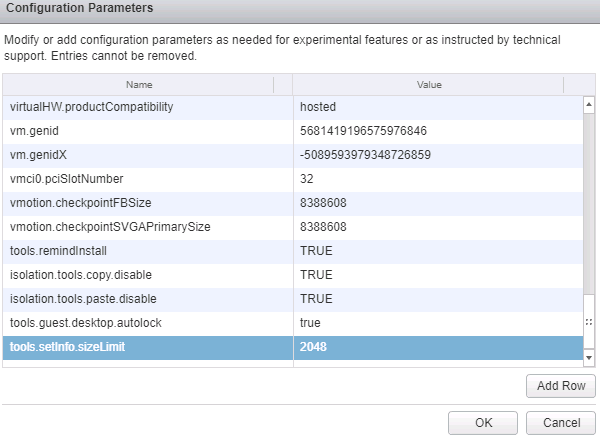Image resolution: width=600 pixels, height=441 pixels.
Task: Click the vm.genidX value cell
Action: coord(364,154)
